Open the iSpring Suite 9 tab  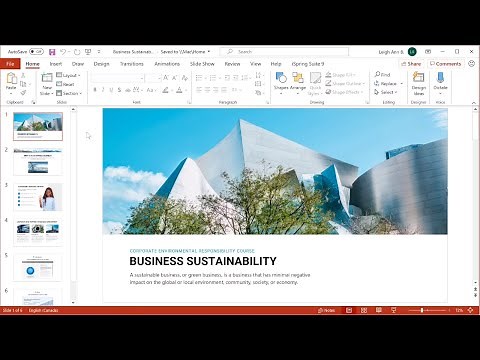click(x=308, y=64)
